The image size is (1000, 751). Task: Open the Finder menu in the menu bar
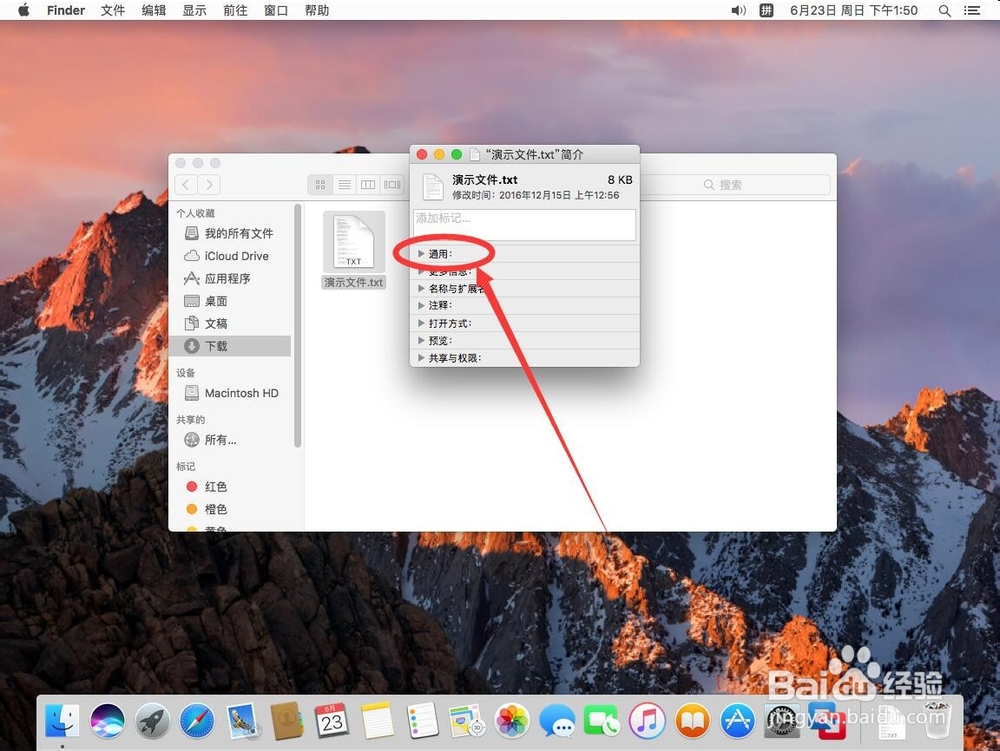click(66, 10)
